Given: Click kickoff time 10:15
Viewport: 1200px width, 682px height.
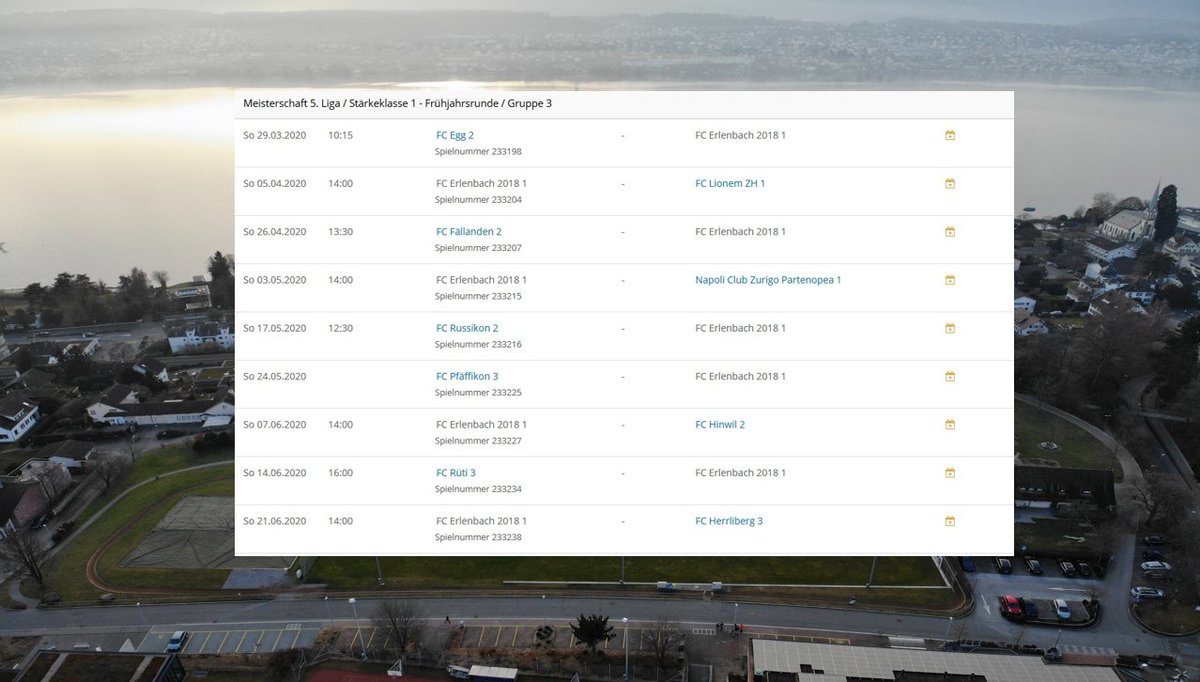Looking at the screenshot, I should [340, 135].
